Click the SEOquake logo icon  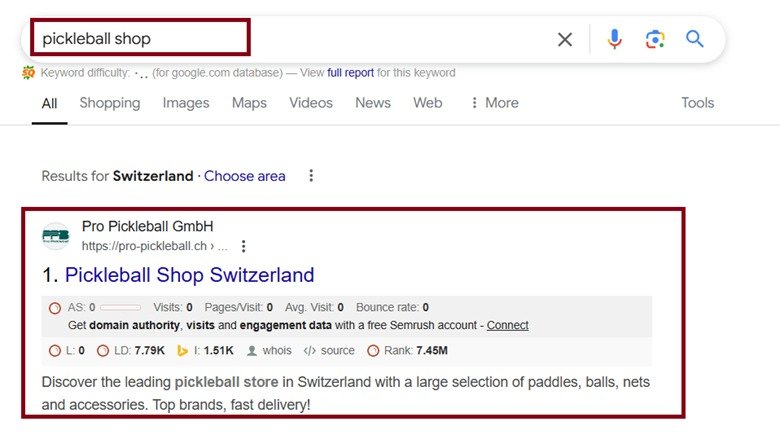(x=28, y=73)
